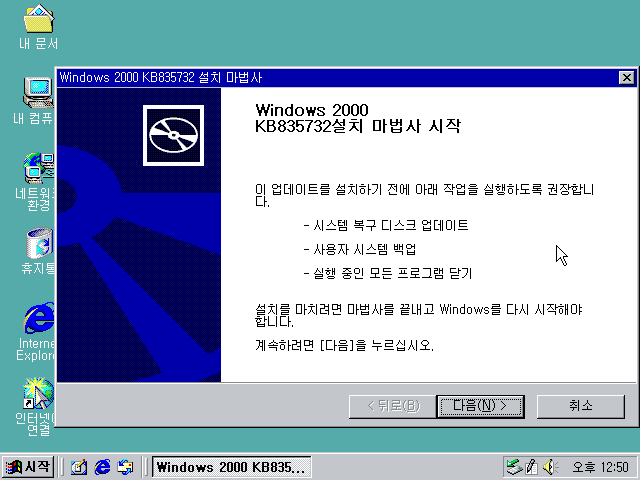Click the pen and paper tray icon
640x480 pixels.
pyautogui.click(x=531, y=467)
